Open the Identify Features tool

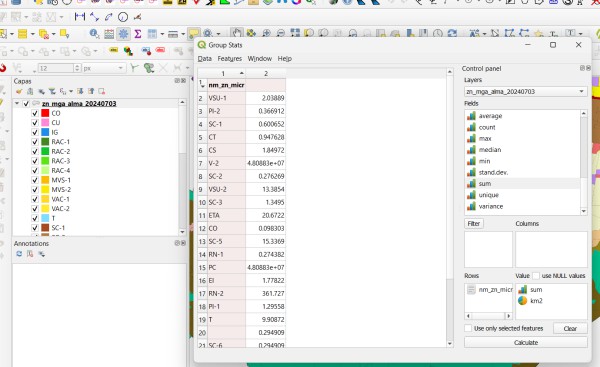[x=94, y=34]
